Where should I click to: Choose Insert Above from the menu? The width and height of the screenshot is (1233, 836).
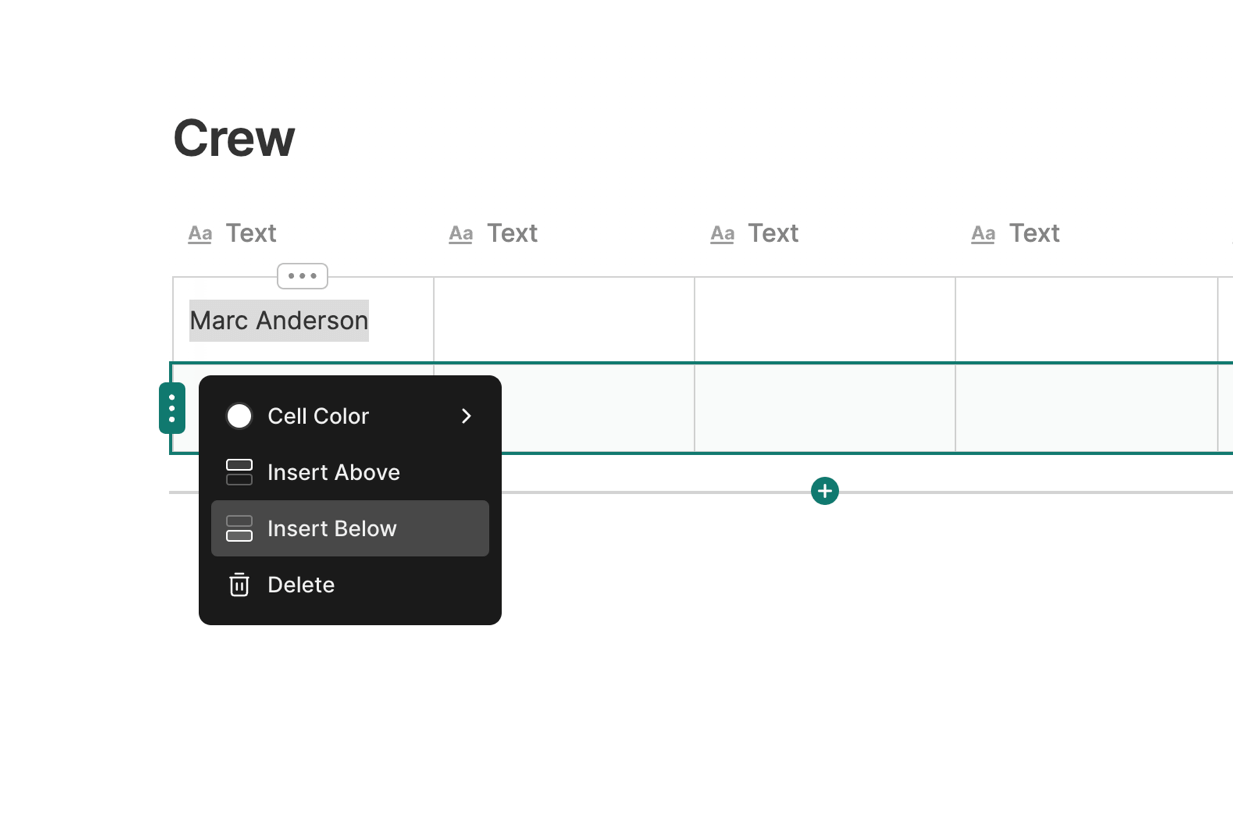click(x=333, y=472)
